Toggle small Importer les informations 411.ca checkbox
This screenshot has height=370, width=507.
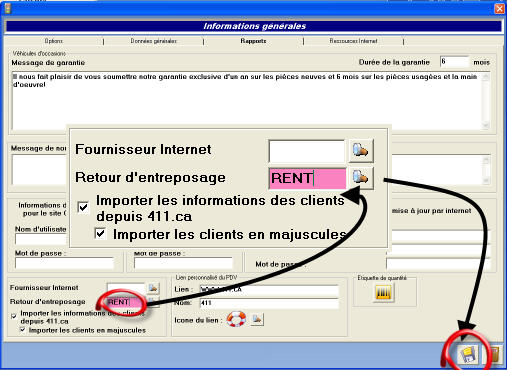click(x=14, y=316)
